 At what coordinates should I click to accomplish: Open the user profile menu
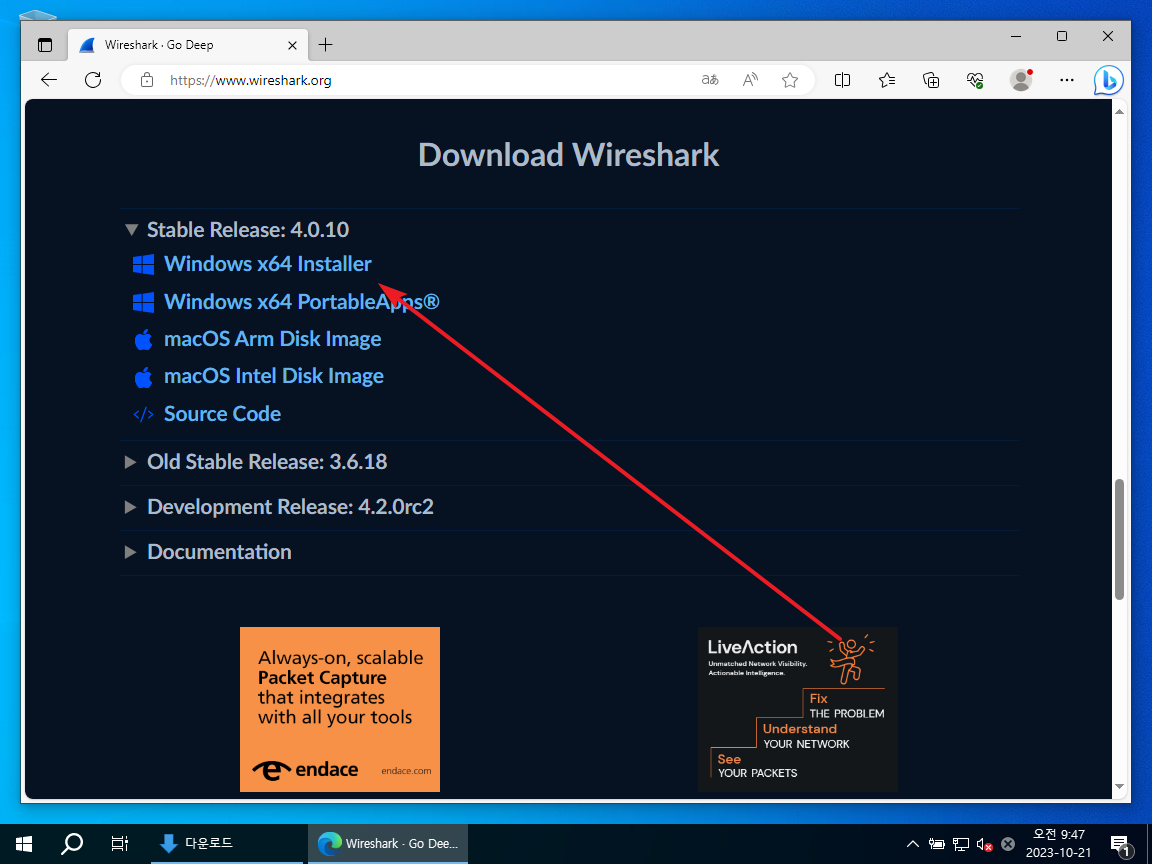point(1021,80)
